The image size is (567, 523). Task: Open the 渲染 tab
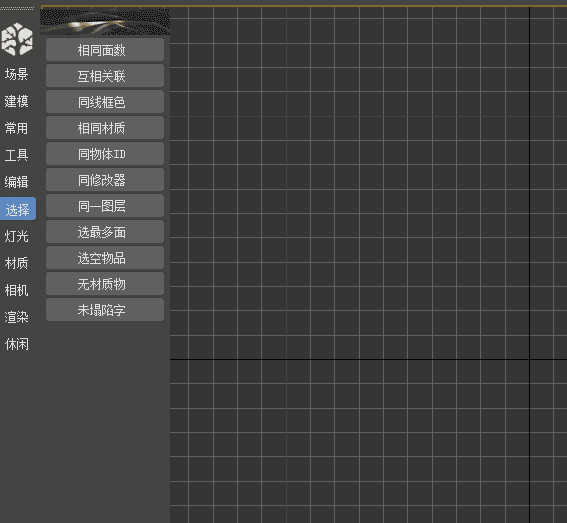pyautogui.click(x=17, y=317)
